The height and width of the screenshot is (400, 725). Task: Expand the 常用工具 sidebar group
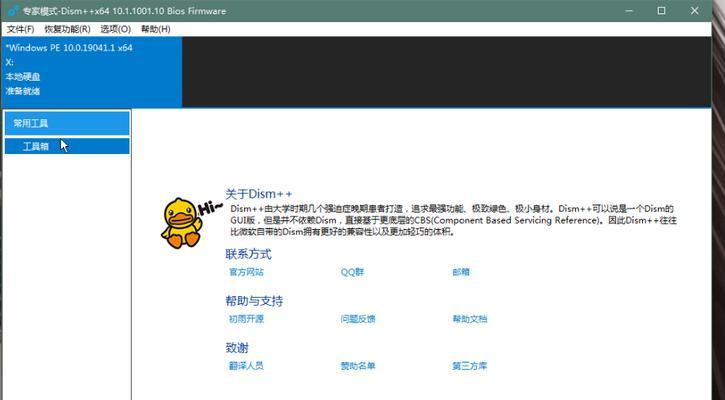(67, 123)
